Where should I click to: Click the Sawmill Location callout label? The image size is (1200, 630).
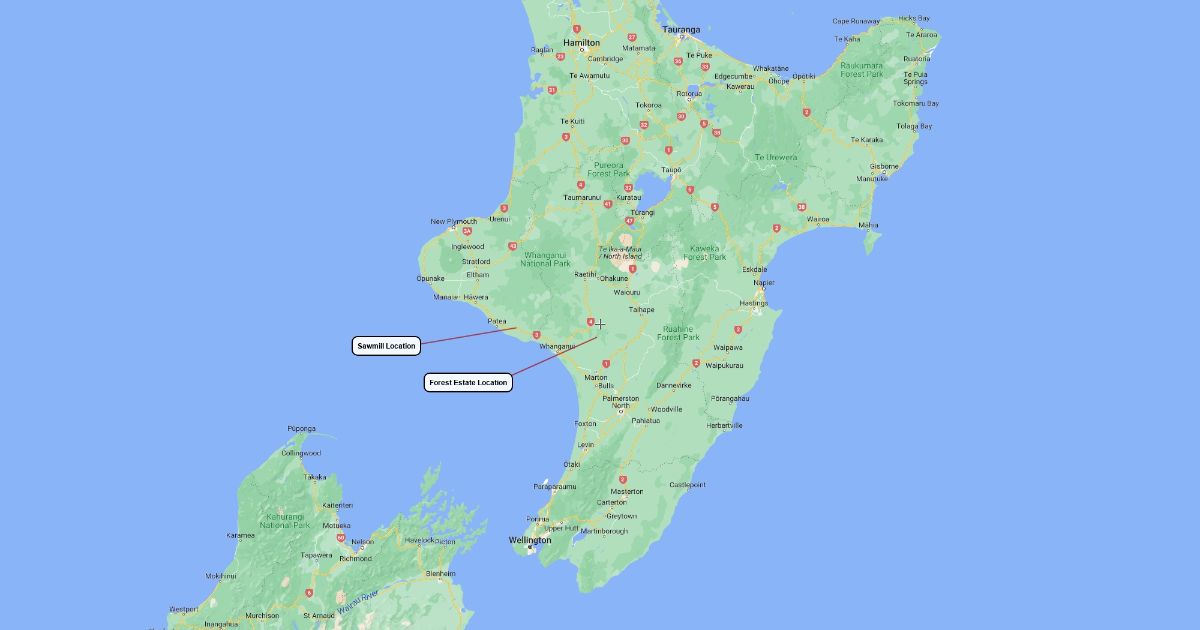[385, 346]
